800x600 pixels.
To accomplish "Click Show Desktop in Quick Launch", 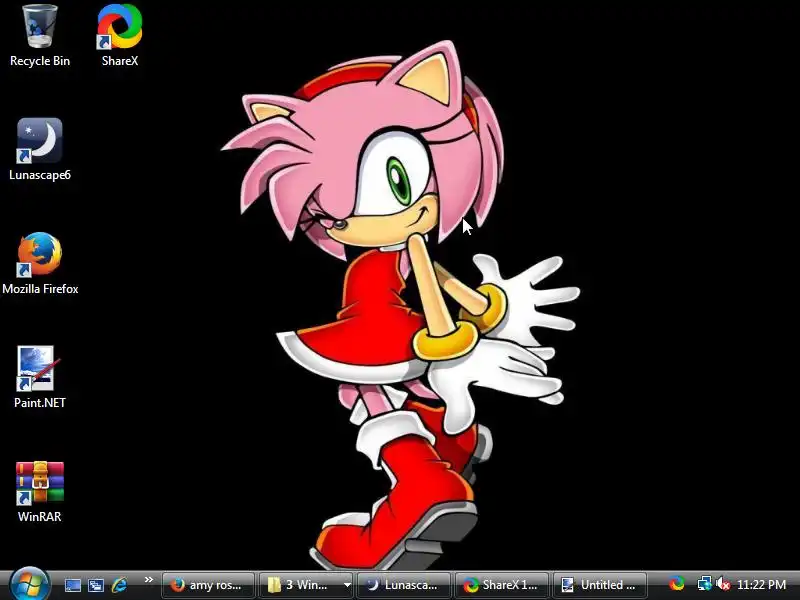I will (72, 585).
